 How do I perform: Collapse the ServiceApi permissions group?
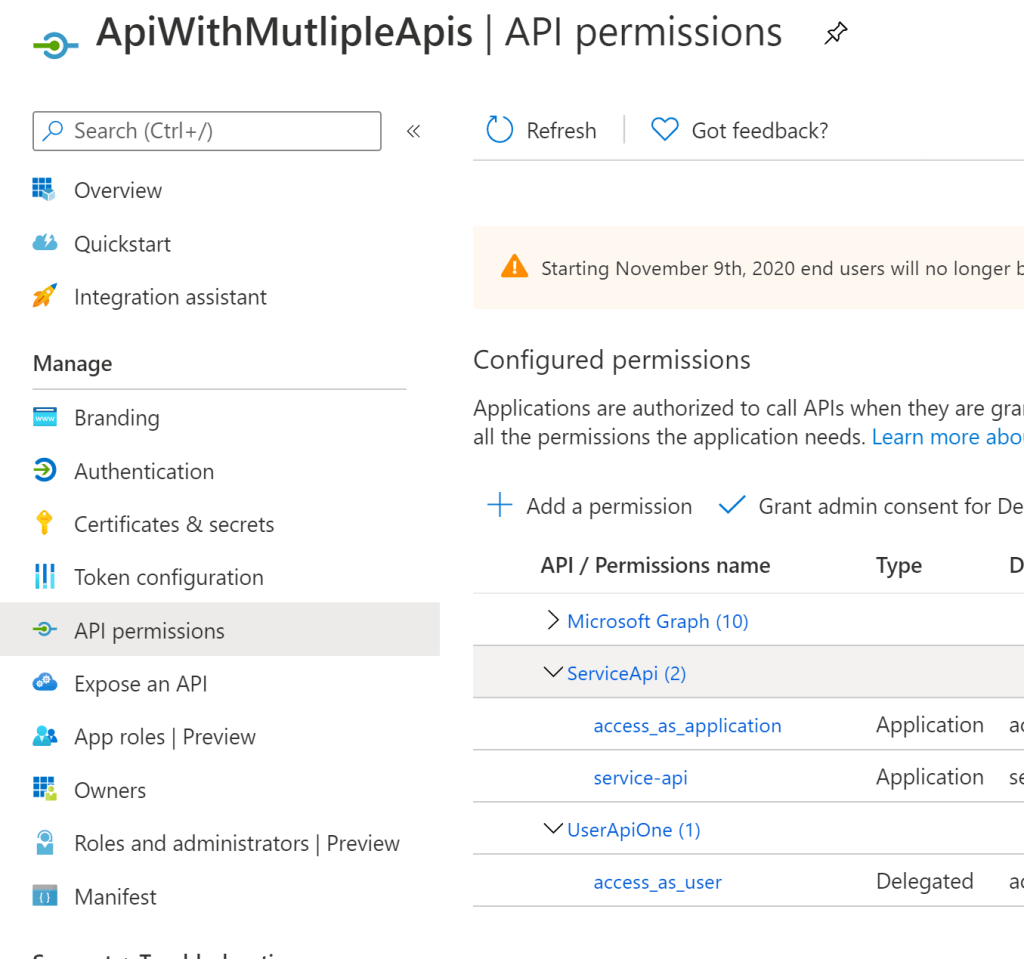click(552, 672)
